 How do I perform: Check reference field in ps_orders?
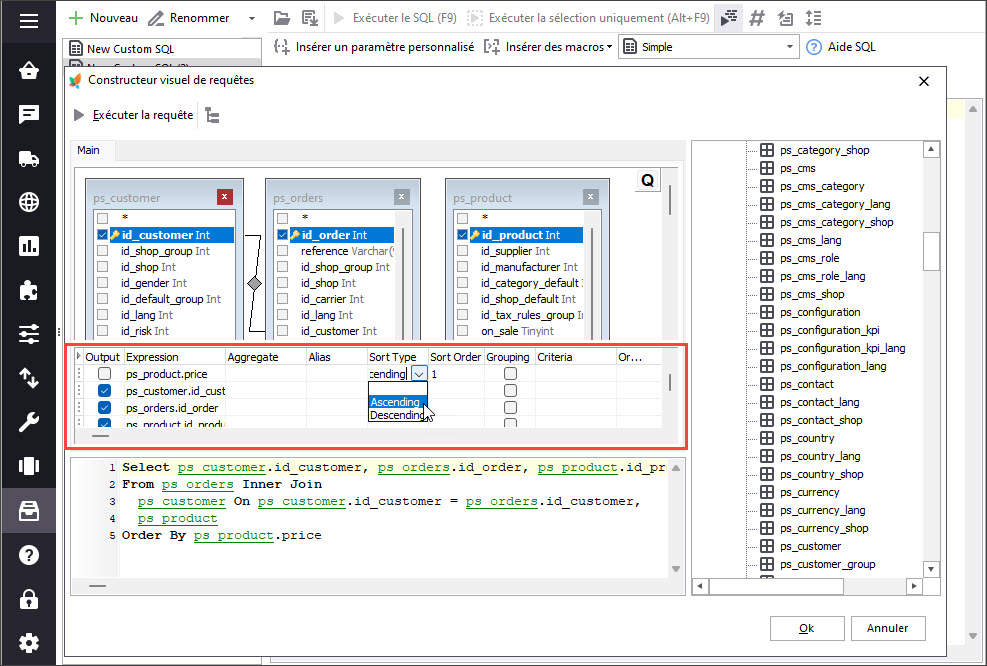[x=283, y=251]
